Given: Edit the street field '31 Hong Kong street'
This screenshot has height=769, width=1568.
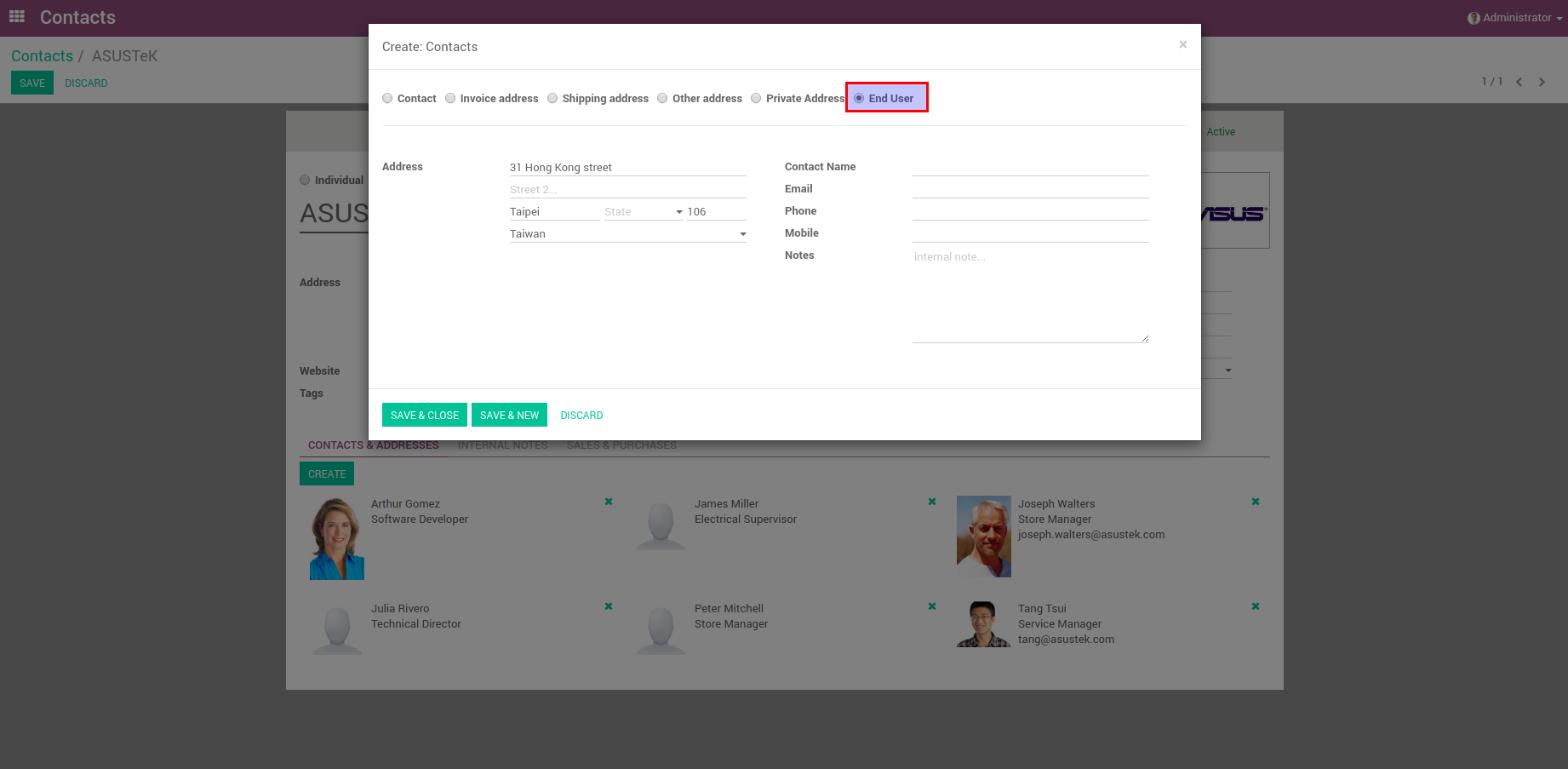Looking at the screenshot, I should coord(628,167).
